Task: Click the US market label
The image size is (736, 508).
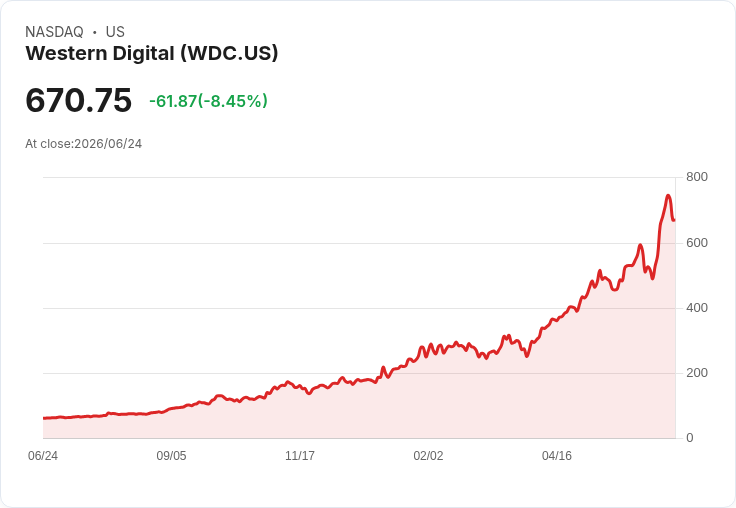Action: tap(115, 32)
